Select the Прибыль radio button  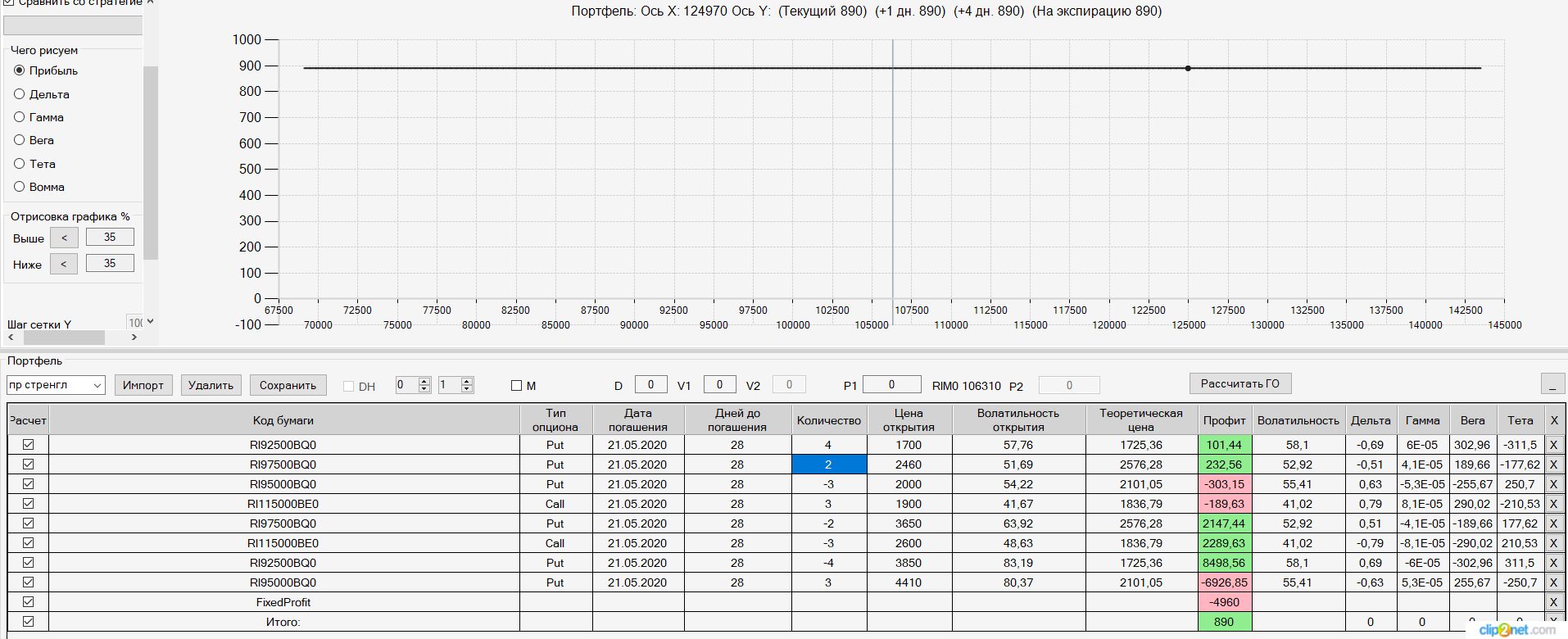[20, 70]
